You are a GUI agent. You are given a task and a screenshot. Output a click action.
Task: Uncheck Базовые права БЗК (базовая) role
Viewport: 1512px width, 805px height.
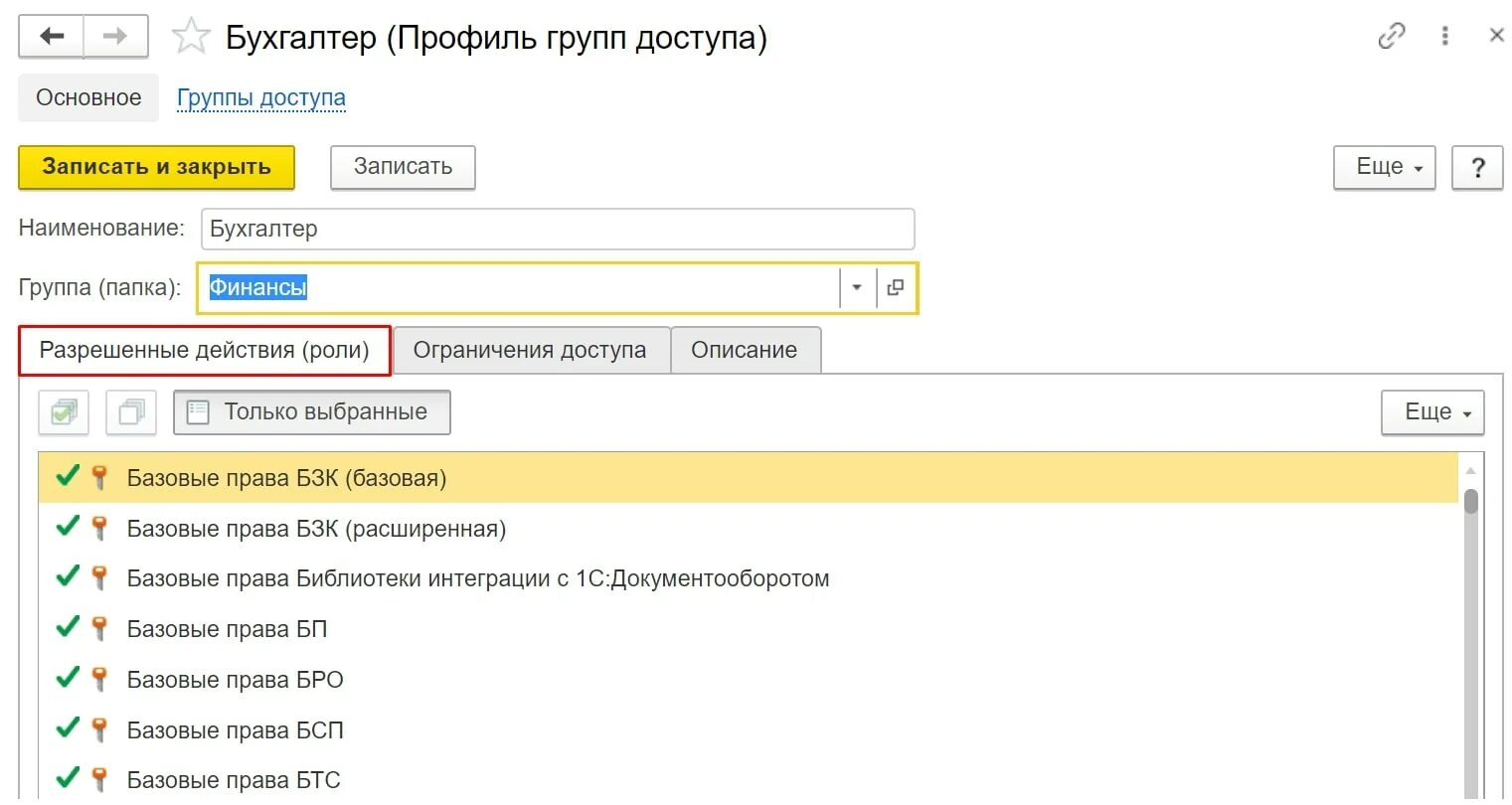(68, 476)
